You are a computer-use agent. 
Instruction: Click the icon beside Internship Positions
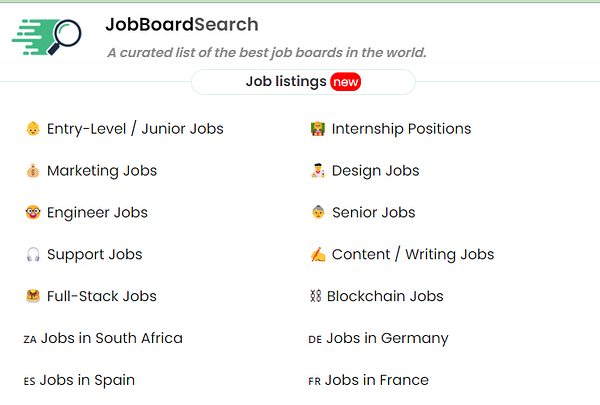point(318,129)
